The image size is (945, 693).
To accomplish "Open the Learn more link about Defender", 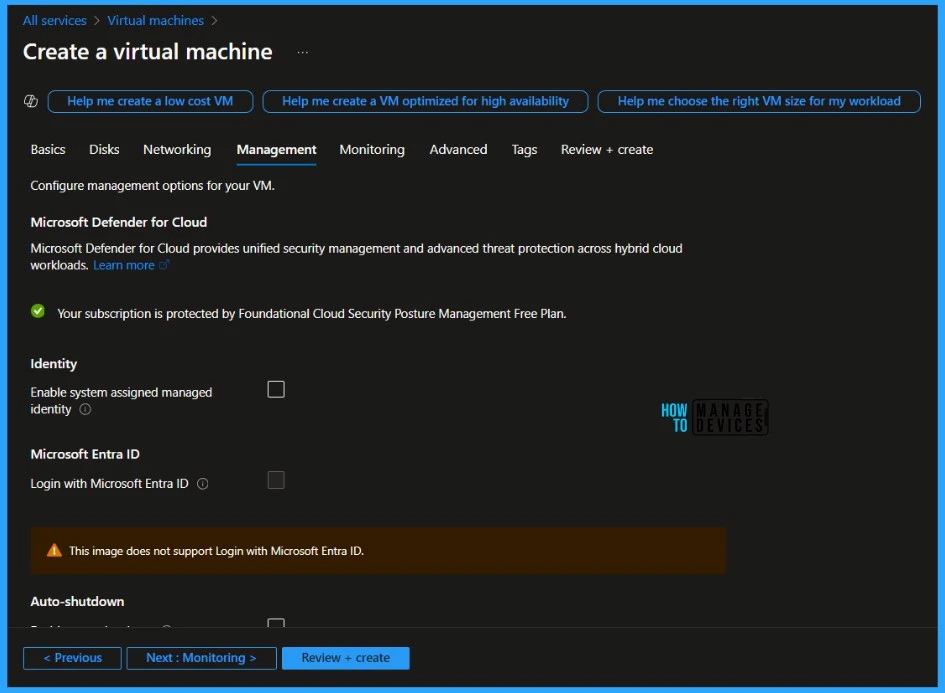I will click(x=124, y=265).
